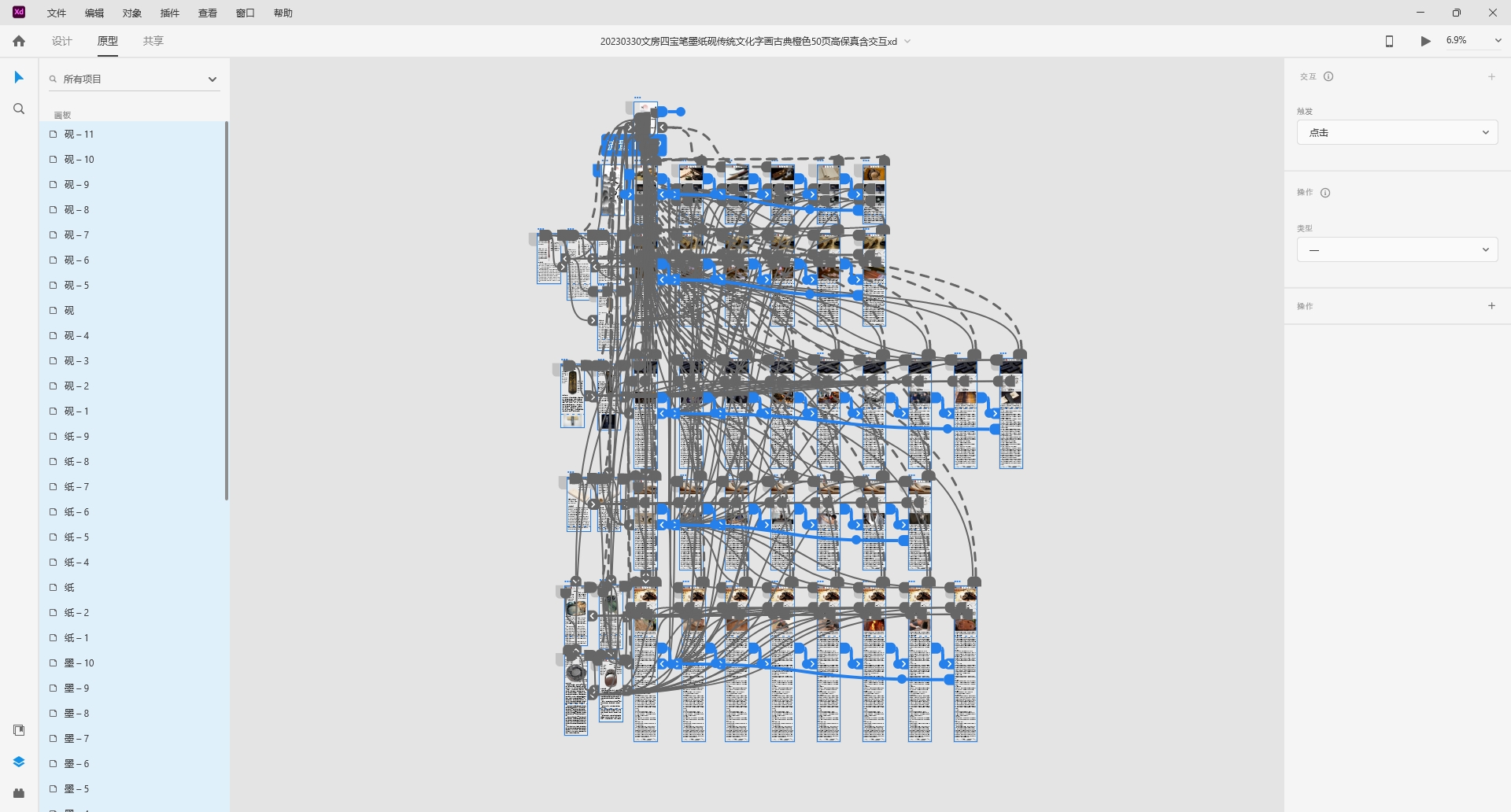Click the add interaction plus icon
Viewport: 1511px width, 812px height.
[1491, 76]
